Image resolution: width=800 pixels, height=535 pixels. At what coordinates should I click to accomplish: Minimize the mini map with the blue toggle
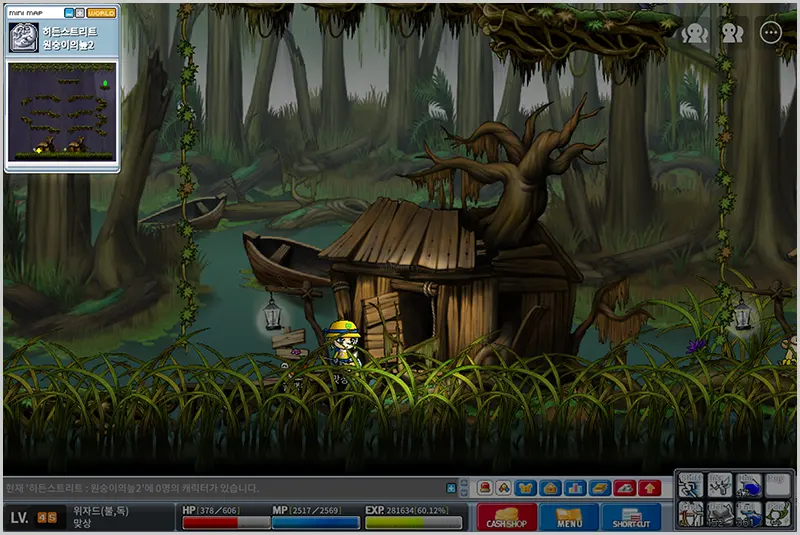(69, 13)
